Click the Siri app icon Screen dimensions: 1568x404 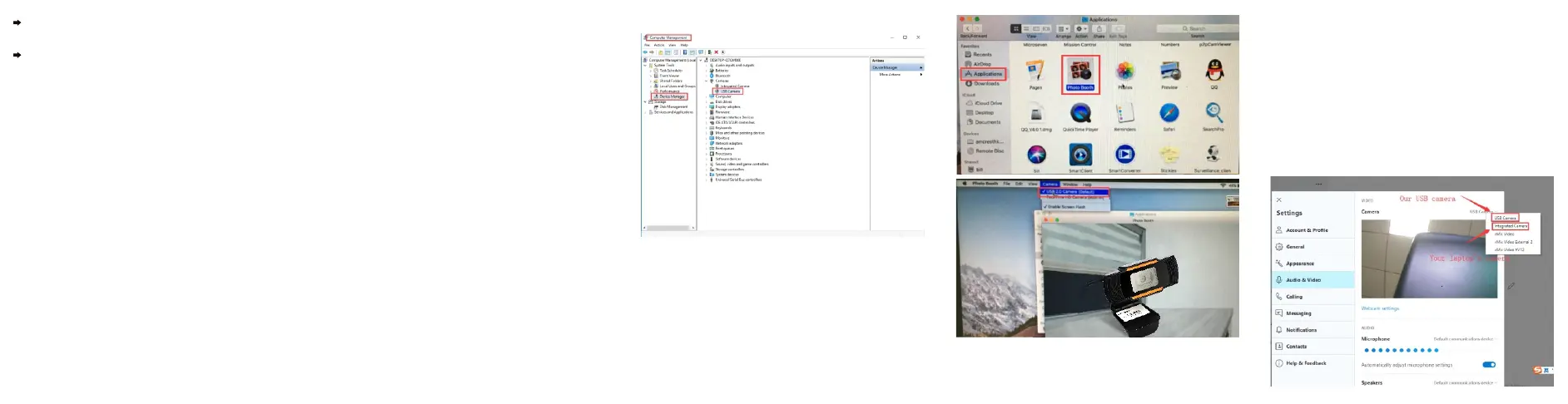tap(1036, 155)
